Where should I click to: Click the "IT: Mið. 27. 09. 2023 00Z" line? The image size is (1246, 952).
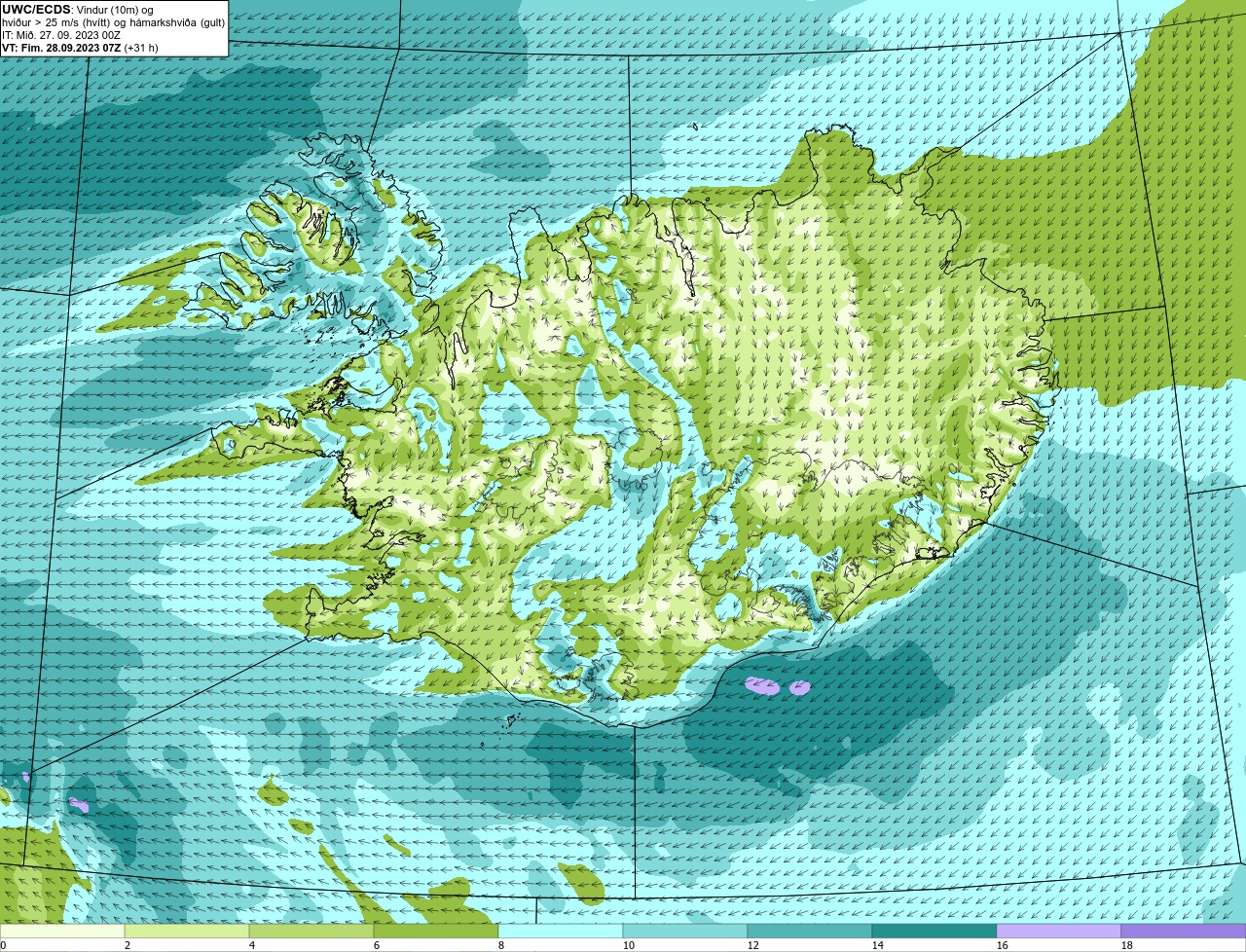[61, 35]
